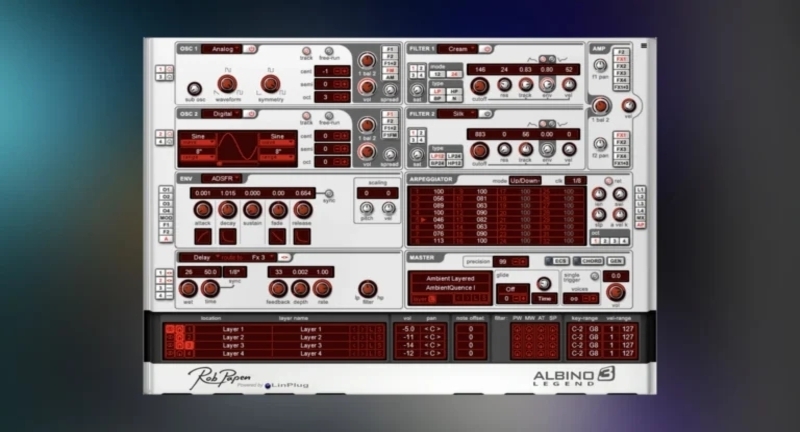Screen dimensions: 800x432
Task: Click the wave morph slider in OSC 2
Action: (238, 164)
